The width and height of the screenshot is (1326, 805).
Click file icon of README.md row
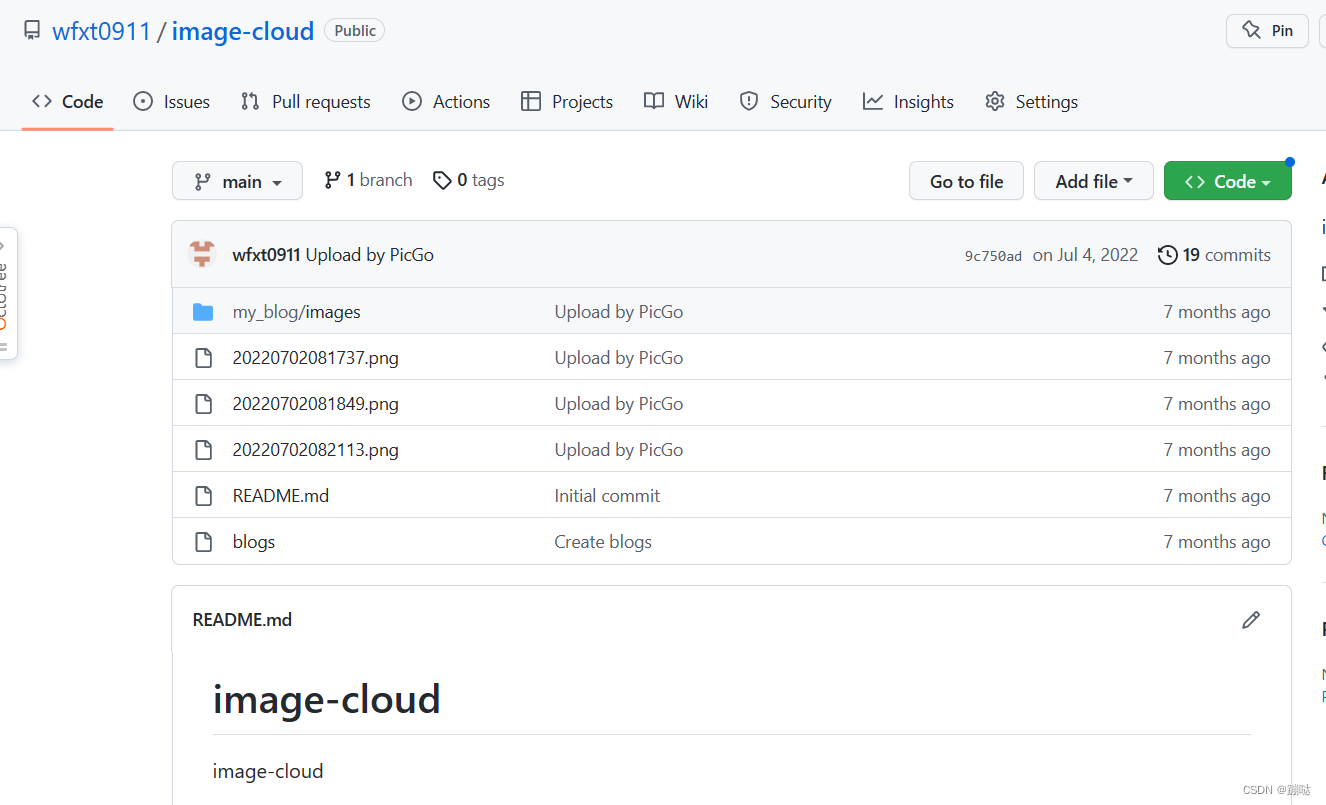(203, 496)
